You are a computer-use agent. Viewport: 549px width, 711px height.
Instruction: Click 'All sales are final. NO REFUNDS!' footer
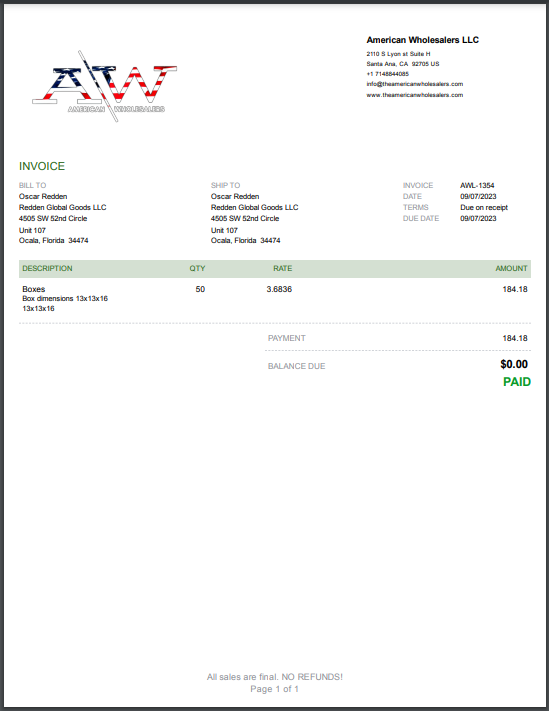[x=275, y=677]
